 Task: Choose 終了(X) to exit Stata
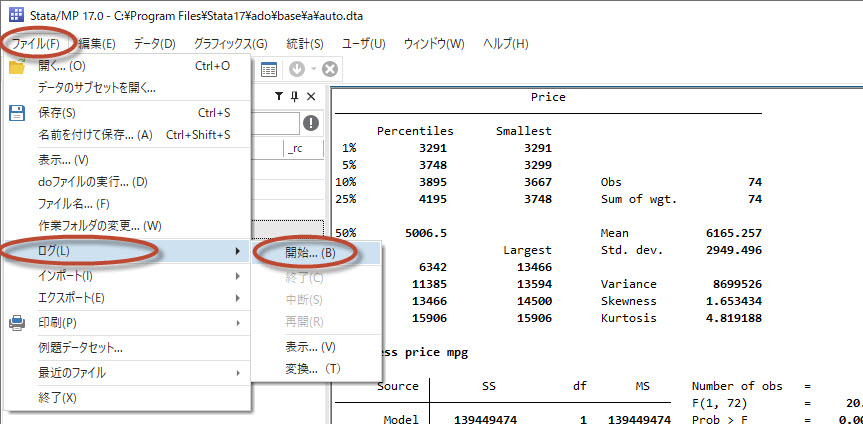pos(129,398)
